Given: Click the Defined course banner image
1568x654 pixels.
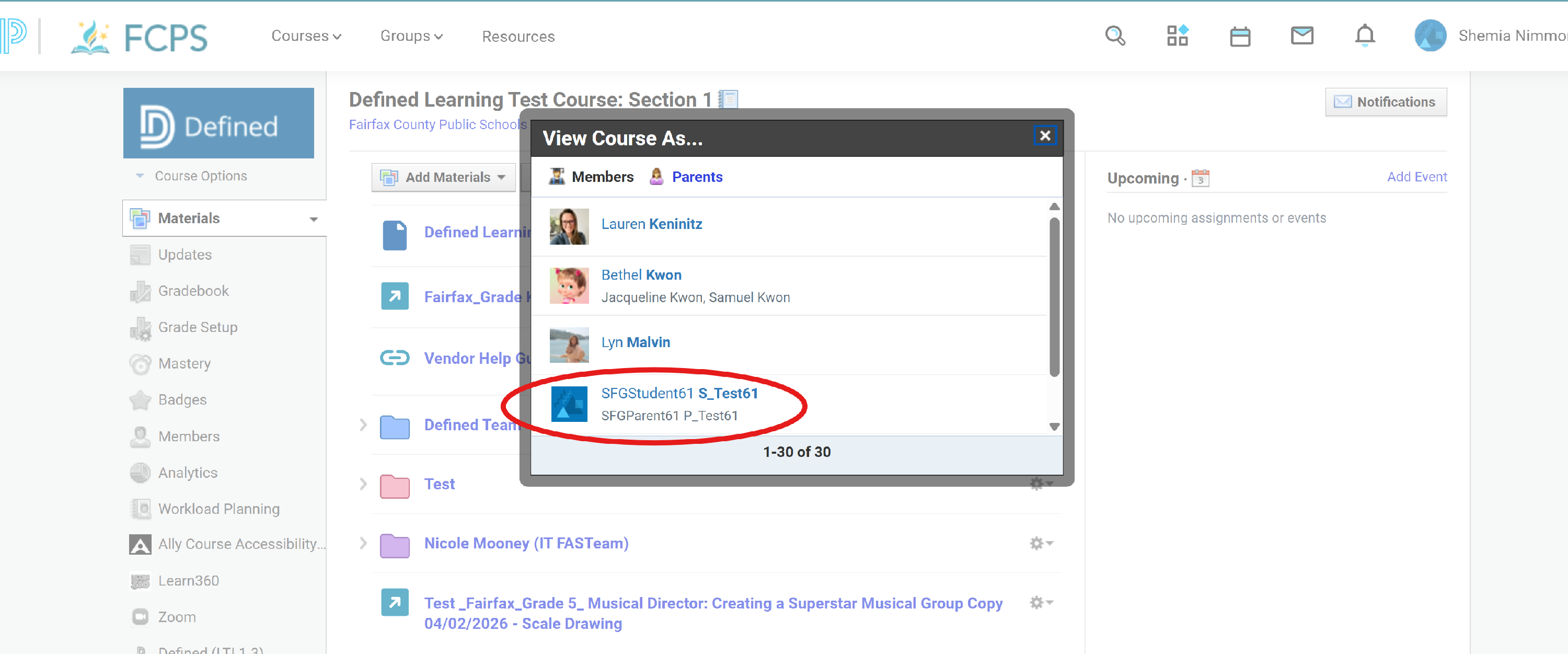Looking at the screenshot, I should coord(218,123).
